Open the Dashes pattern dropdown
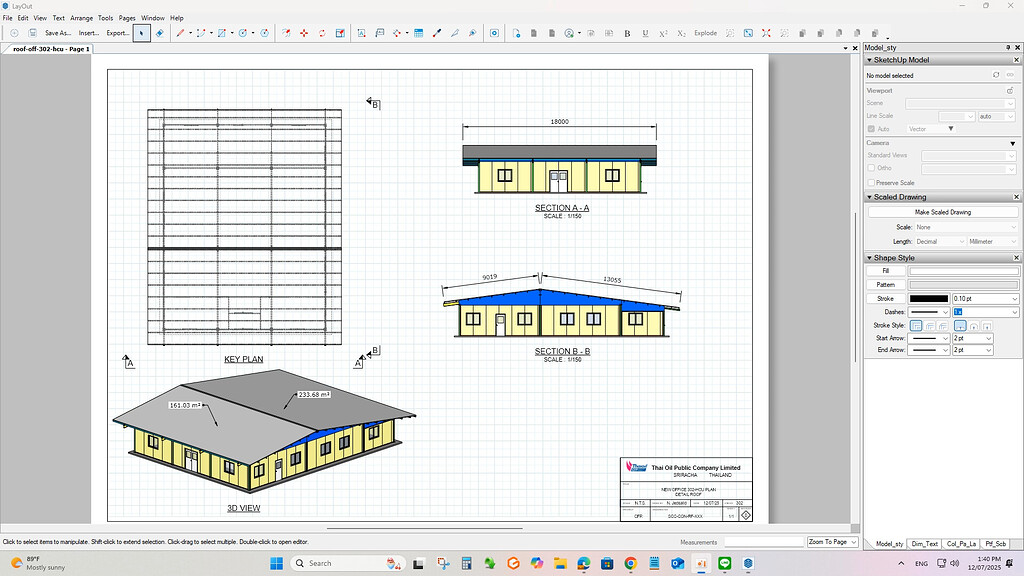 tap(928, 312)
